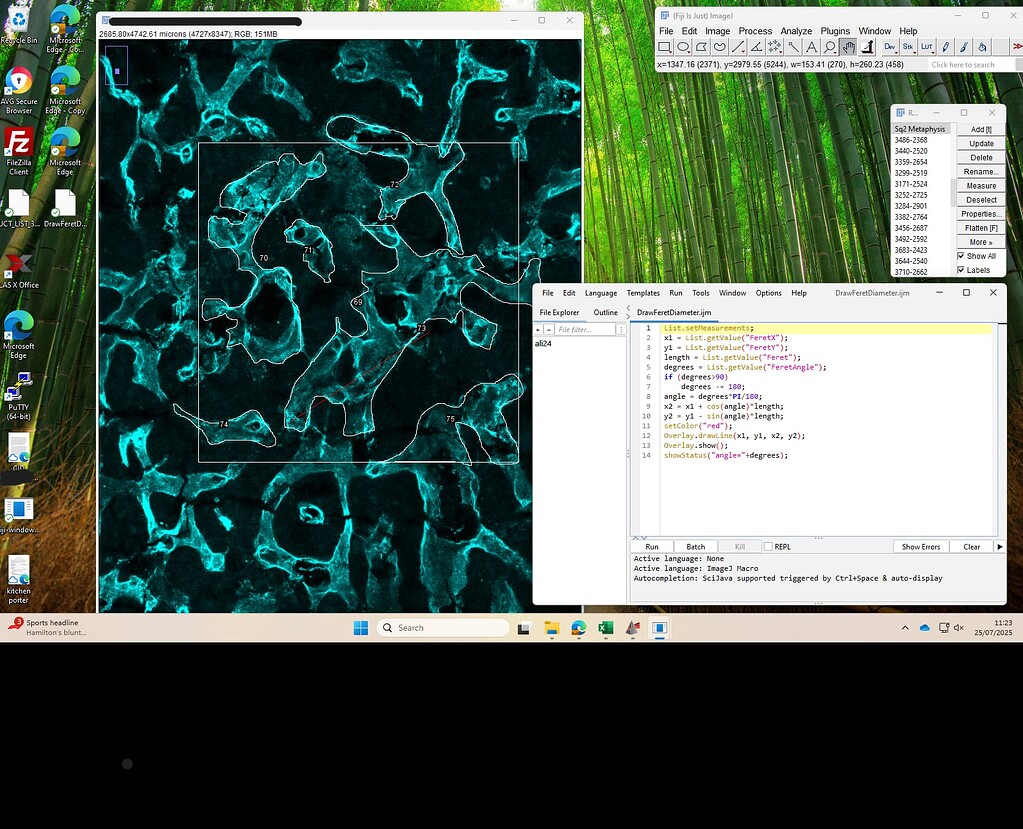
Task: Open the More » menu in ROI Manager
Action: [x=978, y=241]
